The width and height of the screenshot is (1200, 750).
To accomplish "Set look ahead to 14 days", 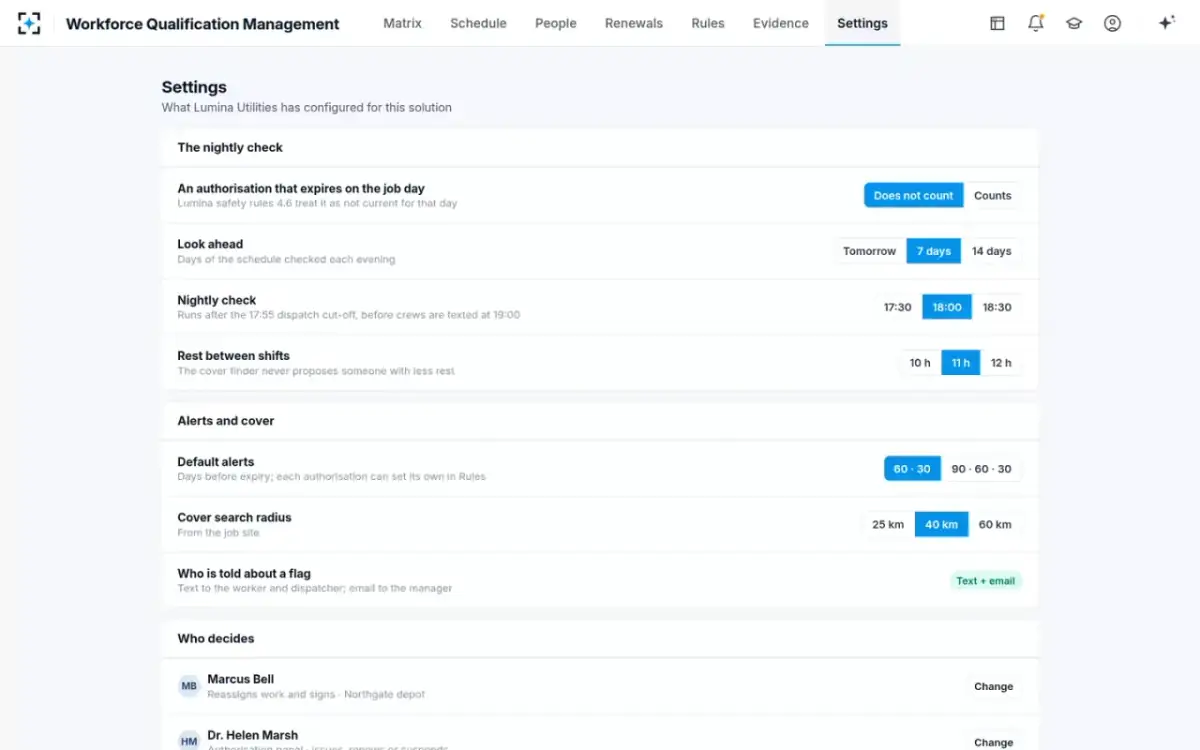I will pyautogui.click(x=992, y=251).
